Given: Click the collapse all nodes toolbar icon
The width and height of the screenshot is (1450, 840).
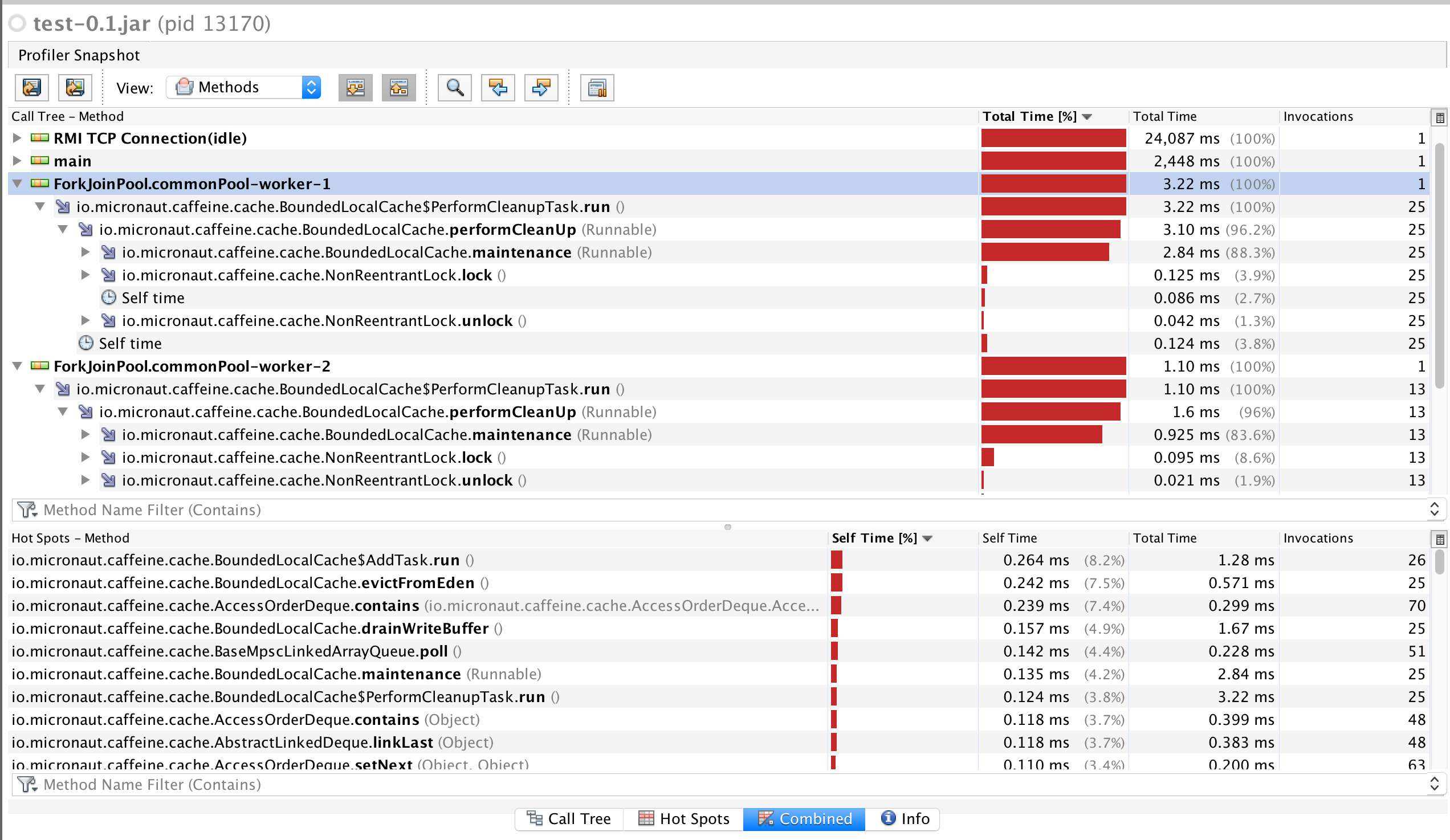Looking at the screenshot, I should point(399,87).
